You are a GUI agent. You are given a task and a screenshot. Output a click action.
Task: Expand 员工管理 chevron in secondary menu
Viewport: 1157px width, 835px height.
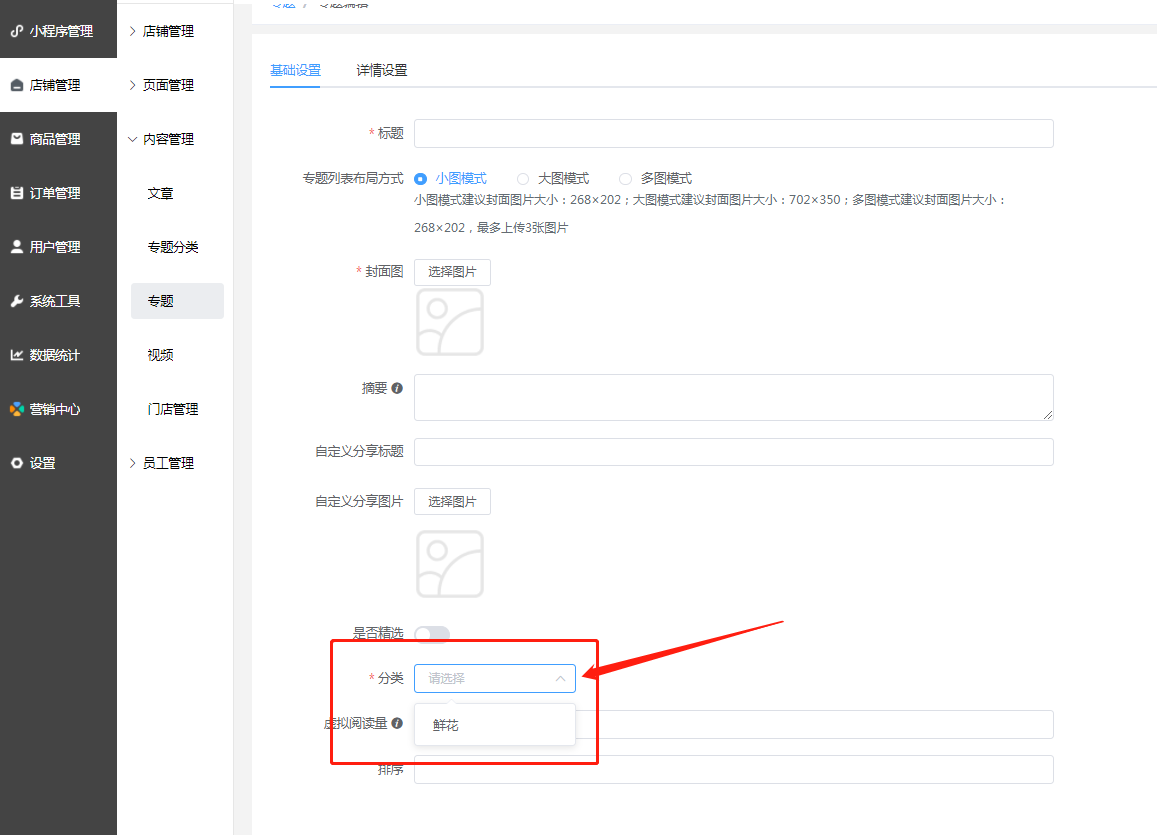132,463
